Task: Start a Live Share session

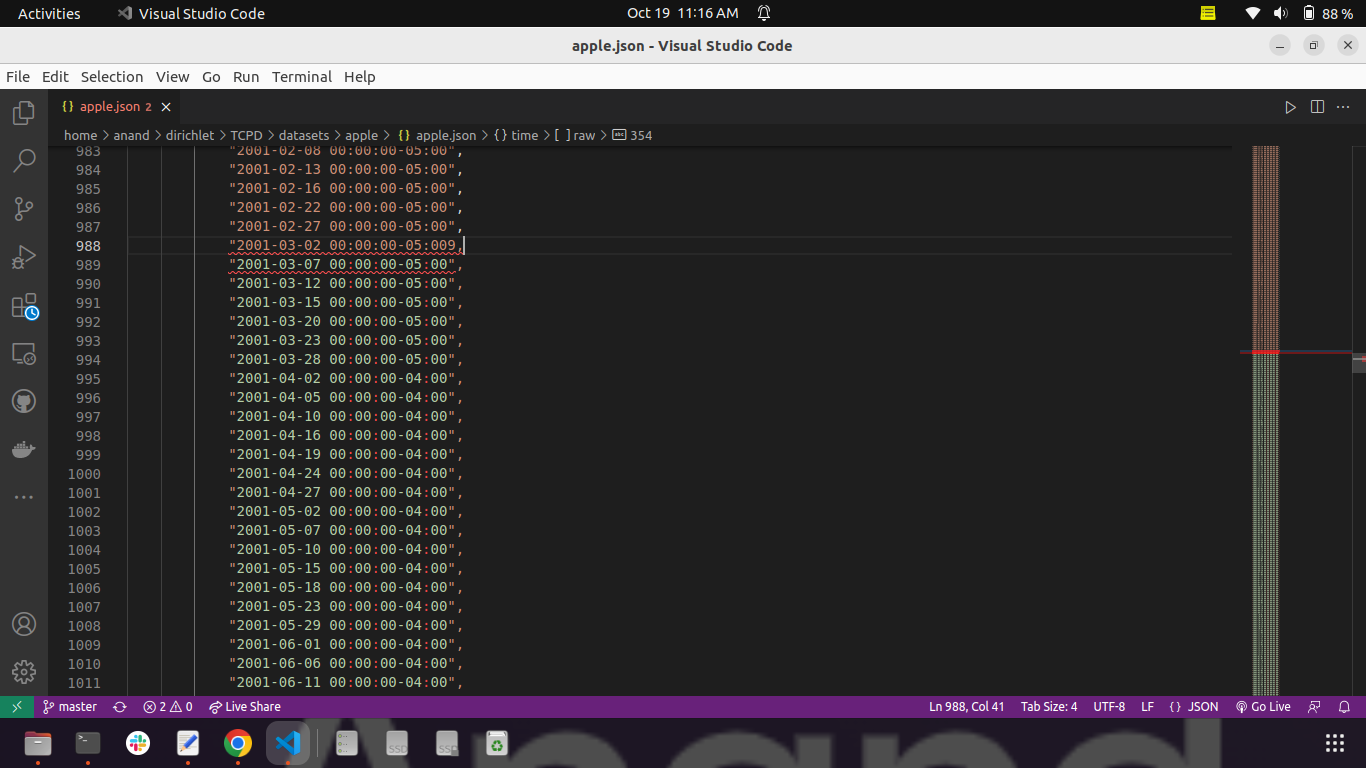Action: coord(245,707)
